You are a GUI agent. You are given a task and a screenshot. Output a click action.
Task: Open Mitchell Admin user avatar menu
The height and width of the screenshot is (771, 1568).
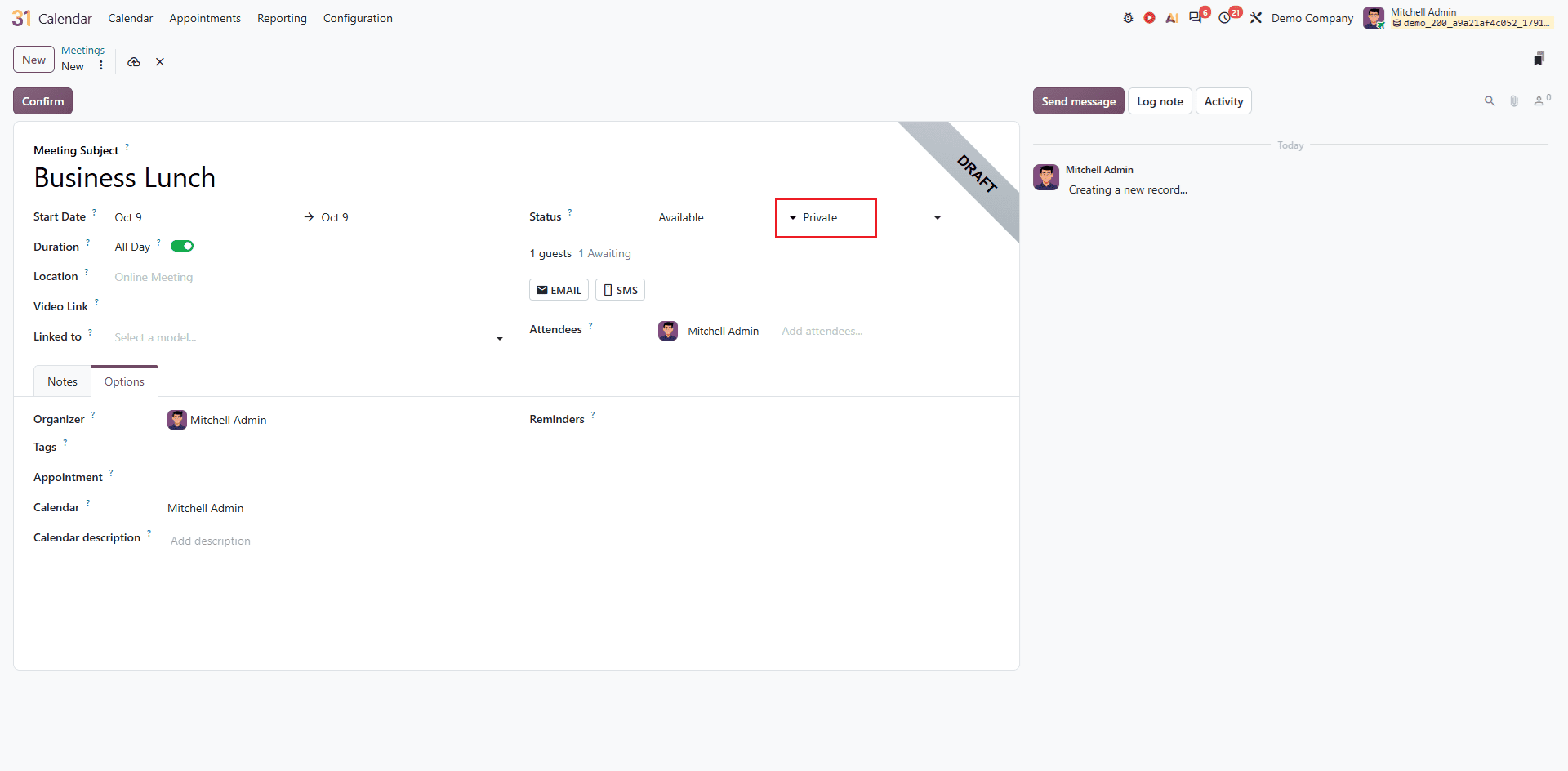[x=1374, y=18]
